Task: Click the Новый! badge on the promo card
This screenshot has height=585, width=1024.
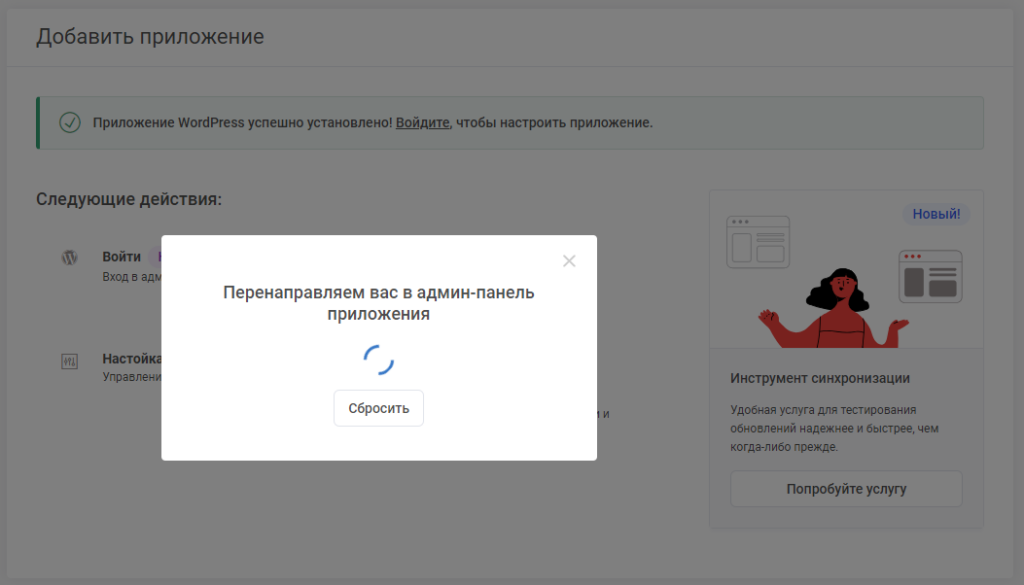Action: (x=936, y=214)
